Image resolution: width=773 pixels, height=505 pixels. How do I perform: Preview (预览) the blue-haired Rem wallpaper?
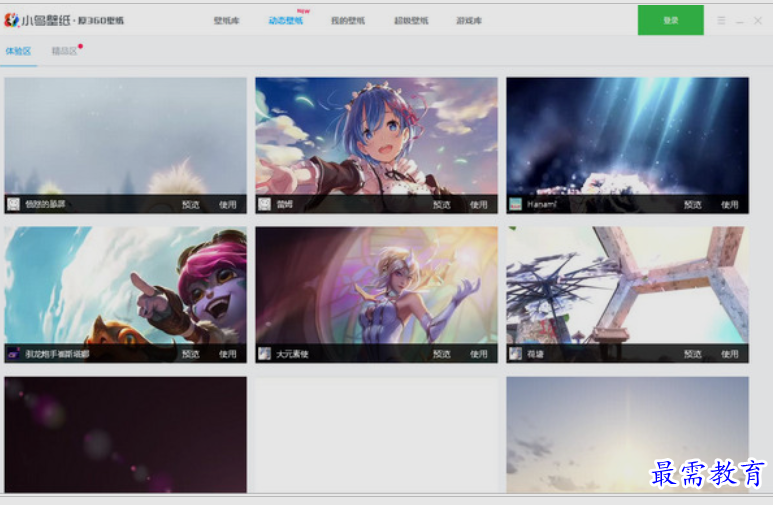click(442, 204)
